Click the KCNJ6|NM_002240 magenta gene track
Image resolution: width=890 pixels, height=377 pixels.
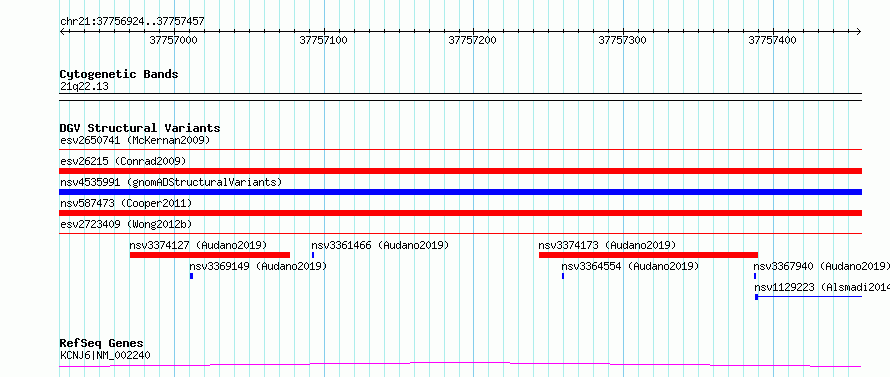[460, 364]
